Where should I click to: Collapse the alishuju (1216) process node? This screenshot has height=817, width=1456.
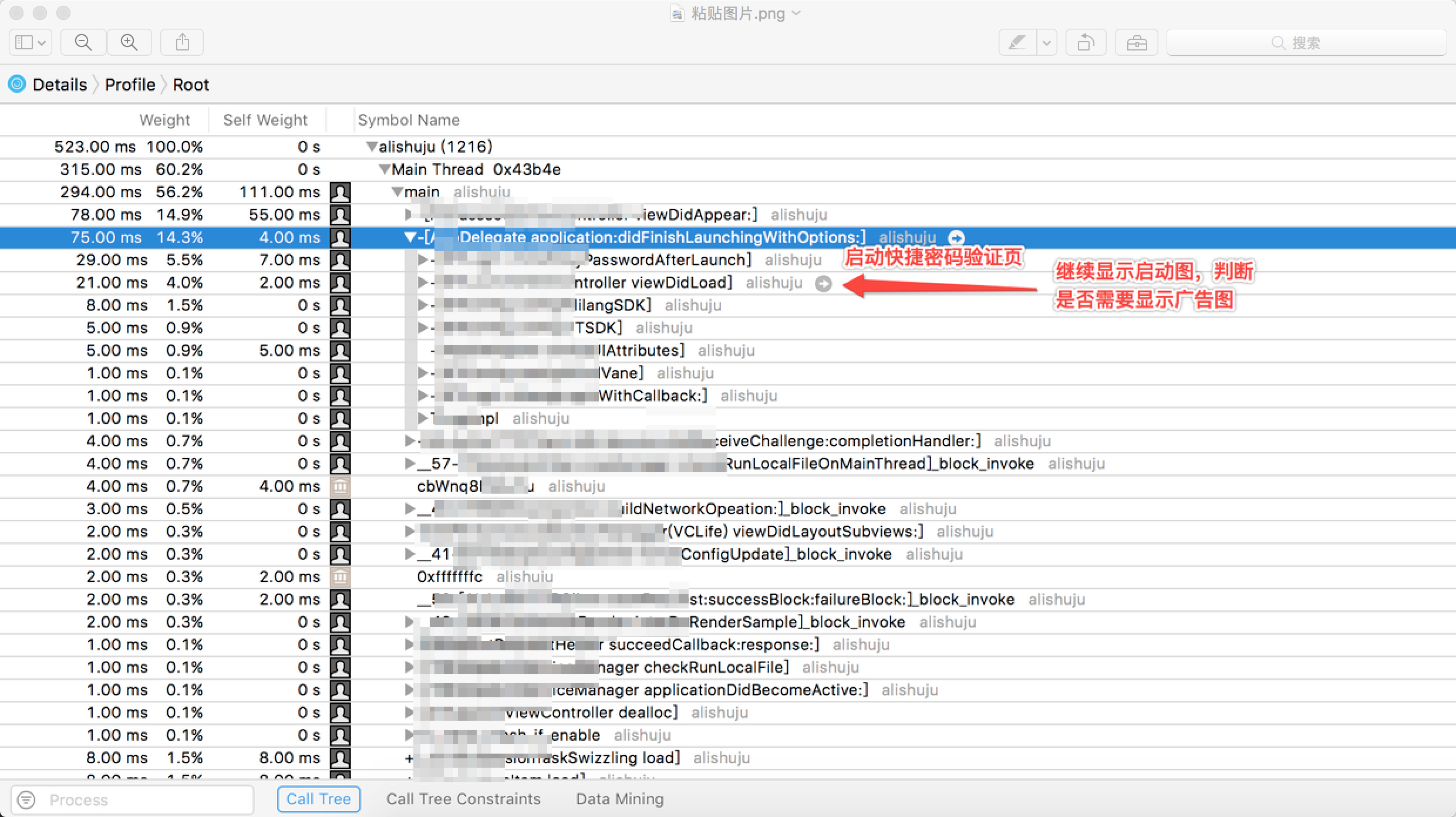371,147
